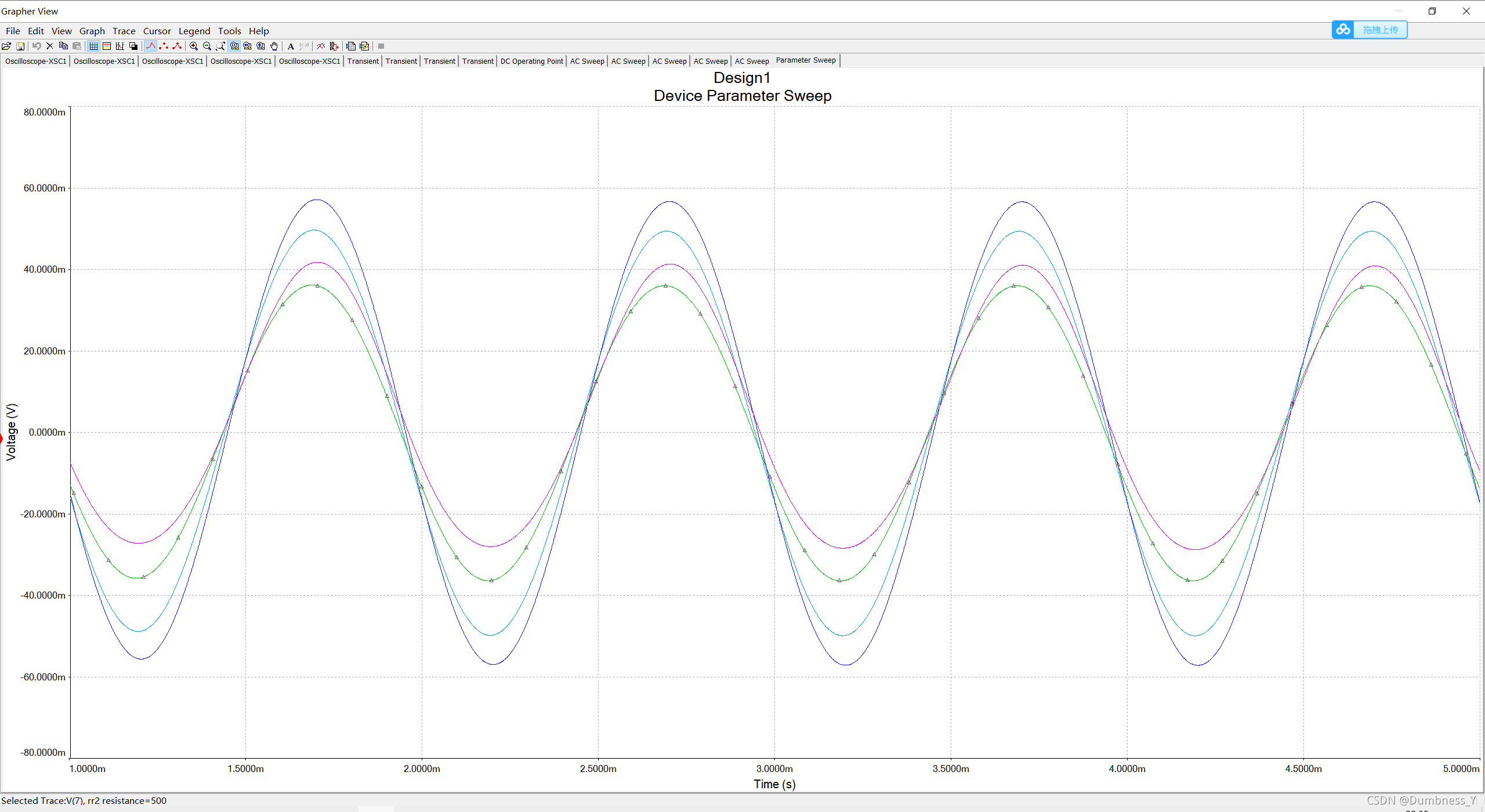
Task: Toggle the show legend button
Action: [x=107, y=46]
